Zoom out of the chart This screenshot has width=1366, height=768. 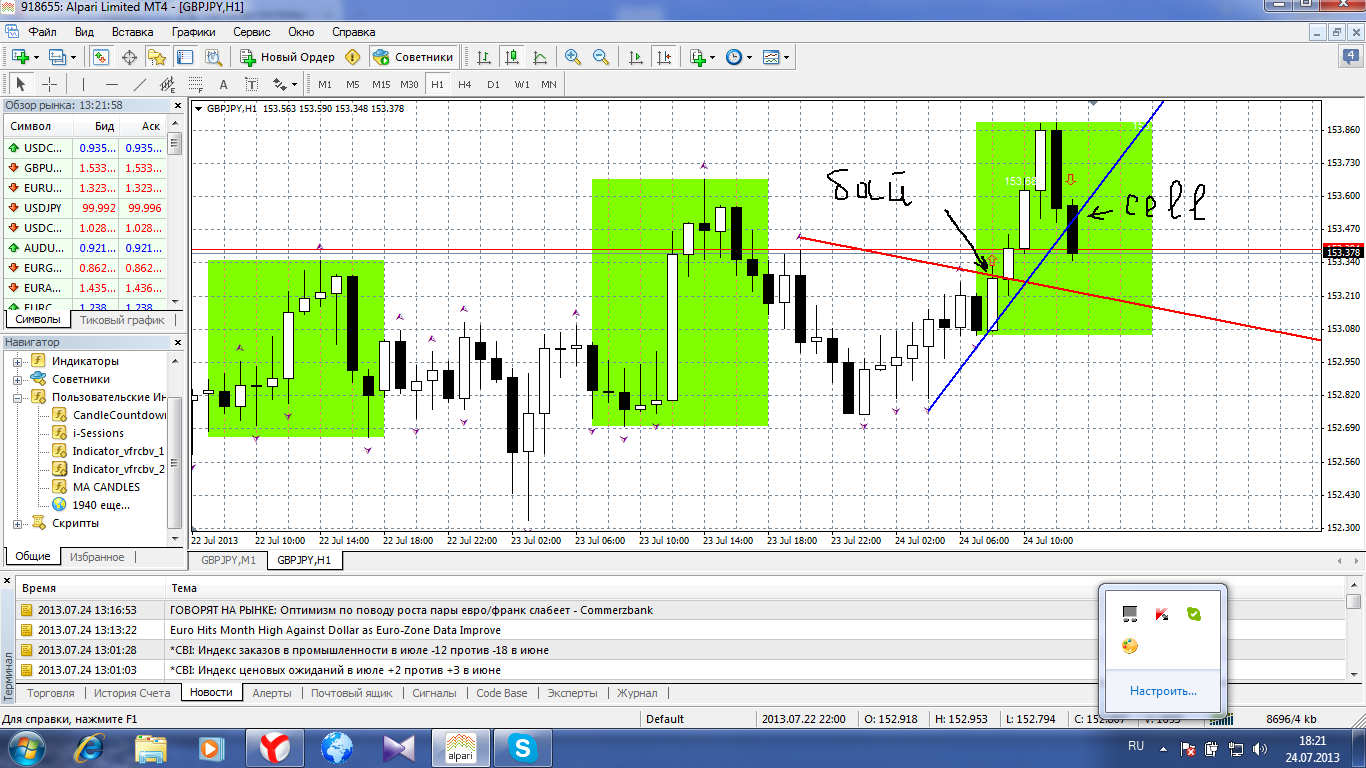pyautogui.click(x=601, y=57)
